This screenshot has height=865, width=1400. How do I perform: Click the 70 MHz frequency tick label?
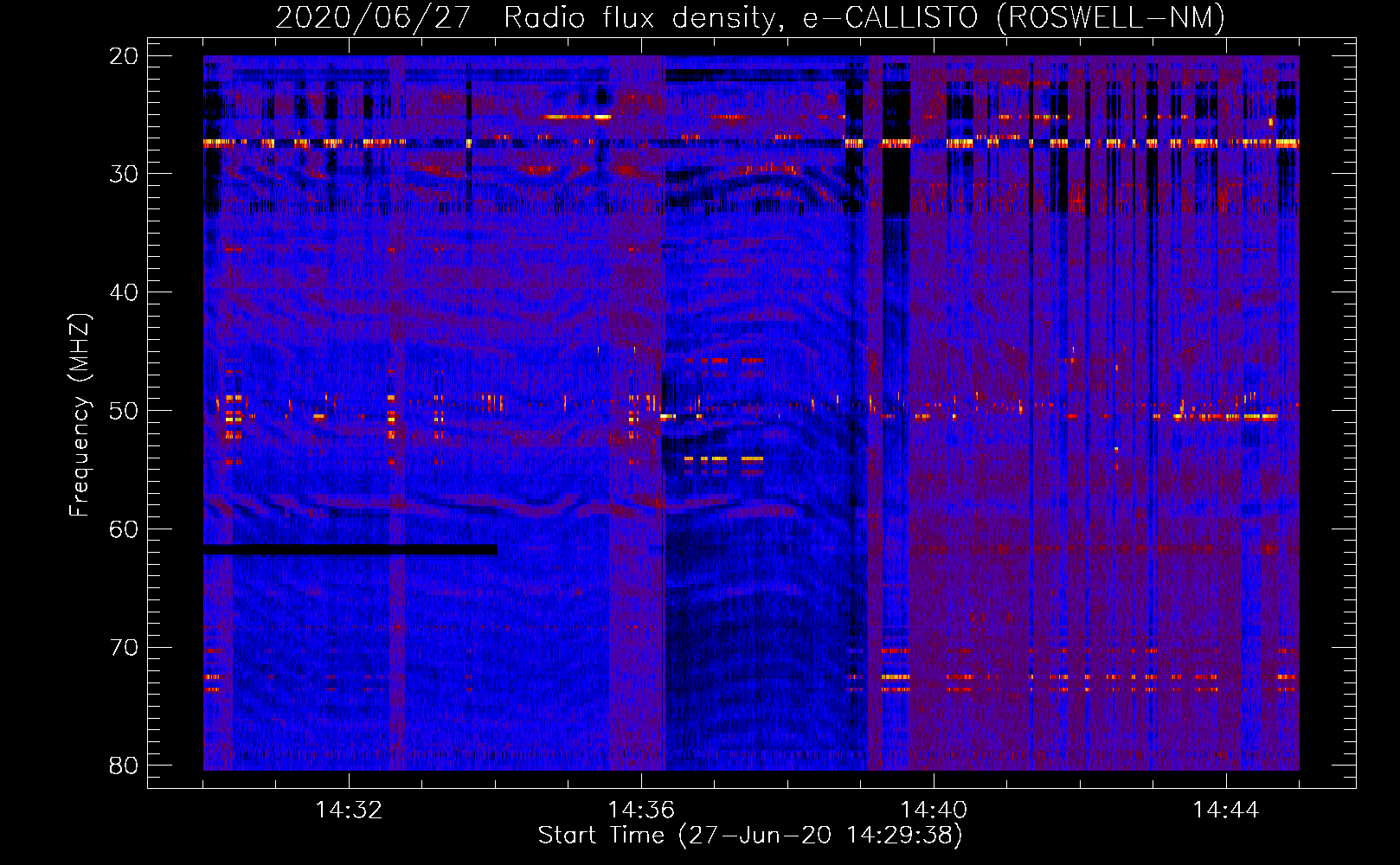pos(124,648)
